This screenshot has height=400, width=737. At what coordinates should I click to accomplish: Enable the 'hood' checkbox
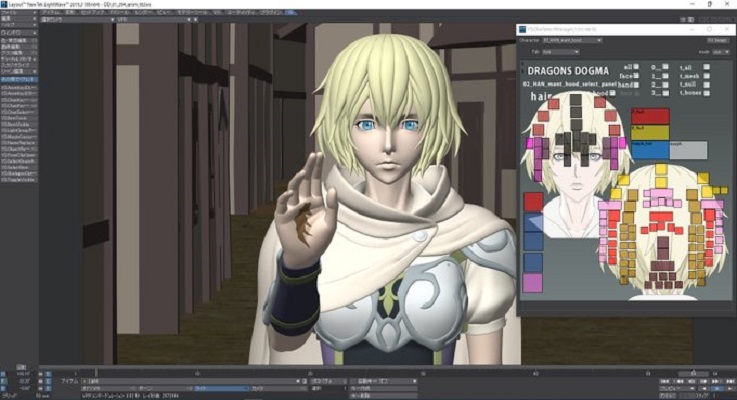click(612, 93)
